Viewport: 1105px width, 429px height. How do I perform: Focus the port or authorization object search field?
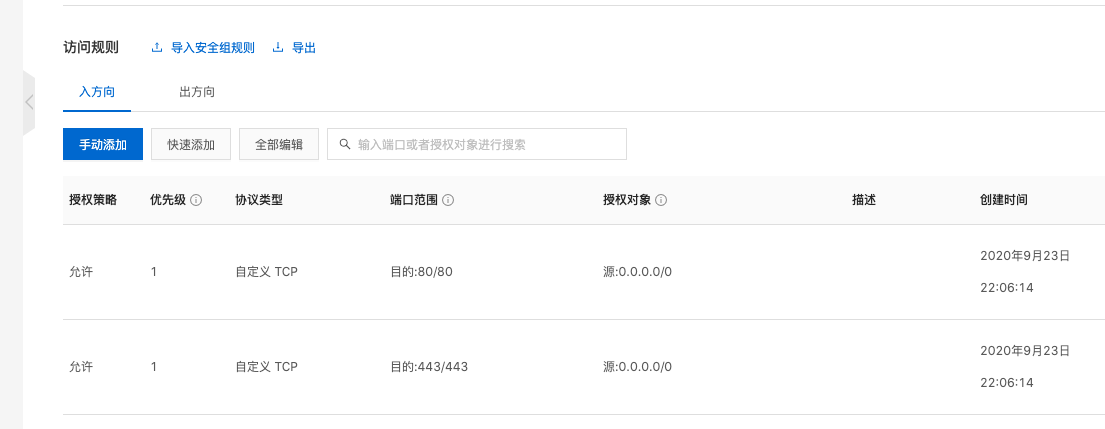point(485,144)
